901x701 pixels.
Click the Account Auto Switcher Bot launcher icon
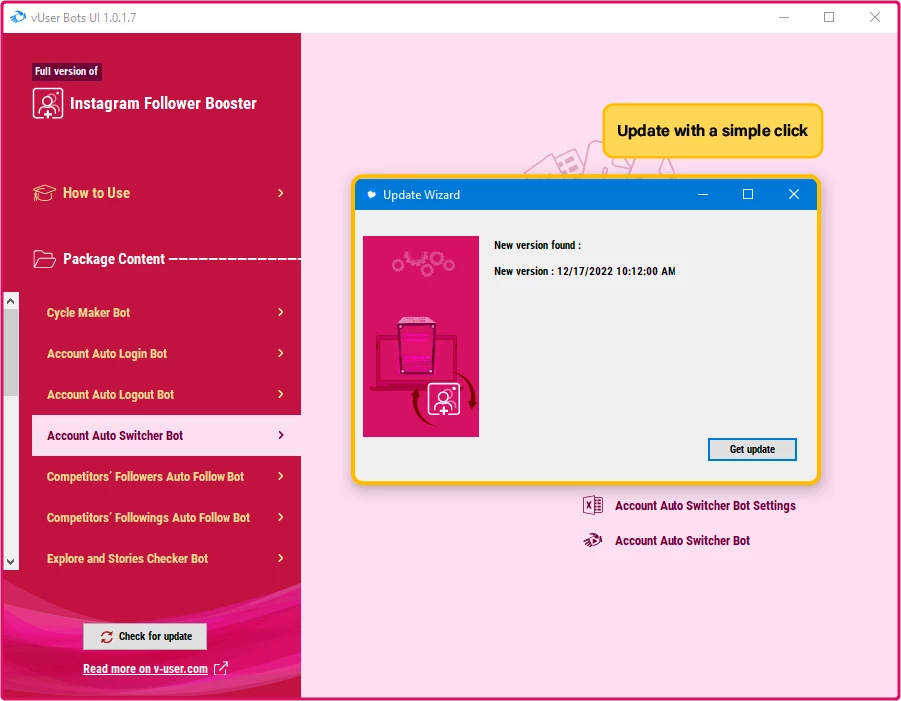[x=592, y=541]
